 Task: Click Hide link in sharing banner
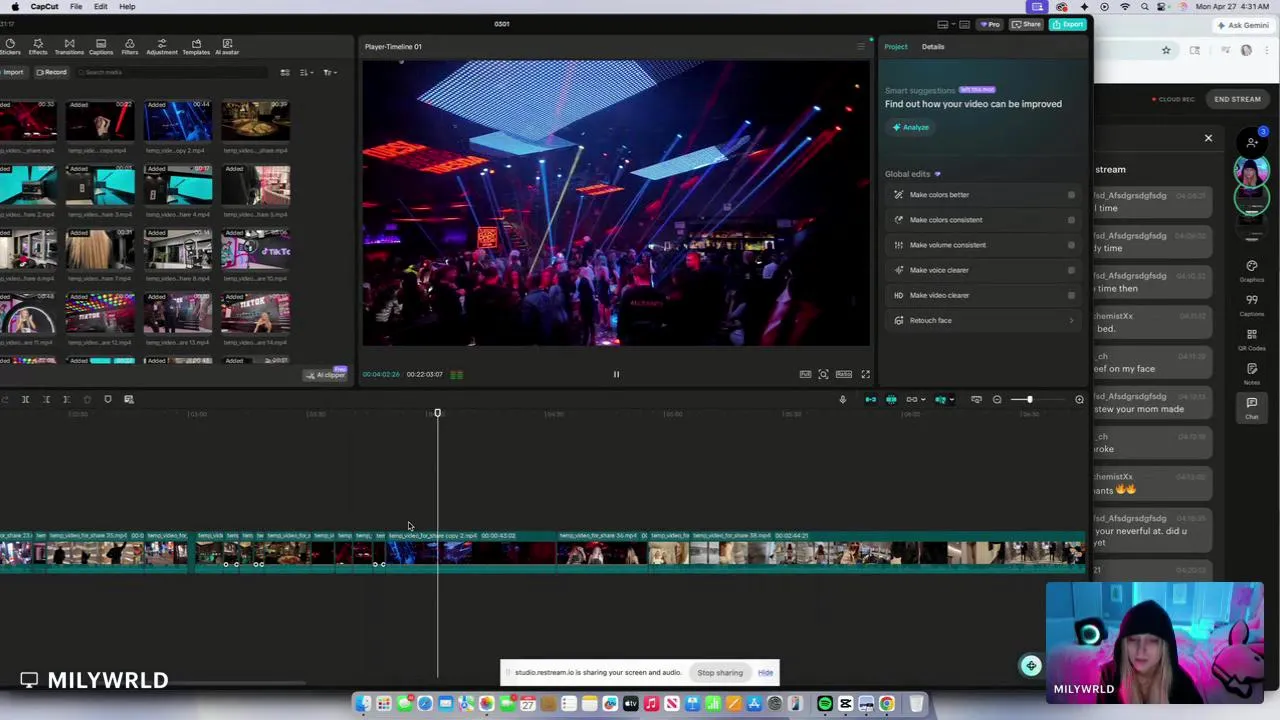pyautogui.click(x=765, y=672)
